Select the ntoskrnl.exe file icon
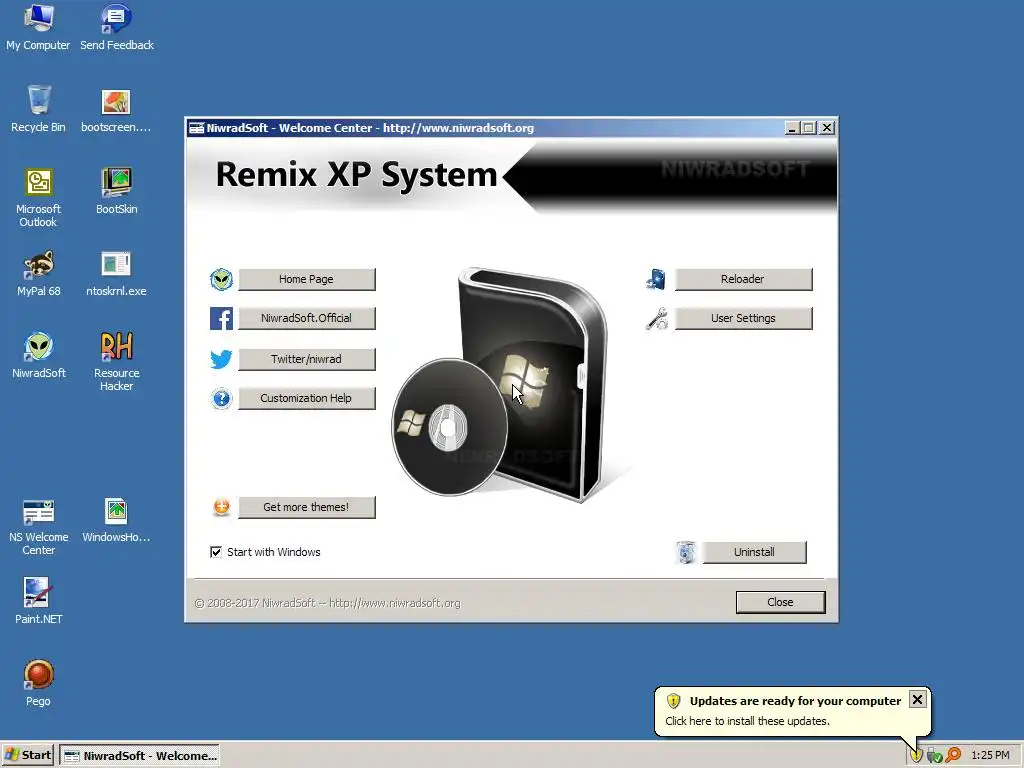The image size is (1024, 768). (x=116, y=273)
